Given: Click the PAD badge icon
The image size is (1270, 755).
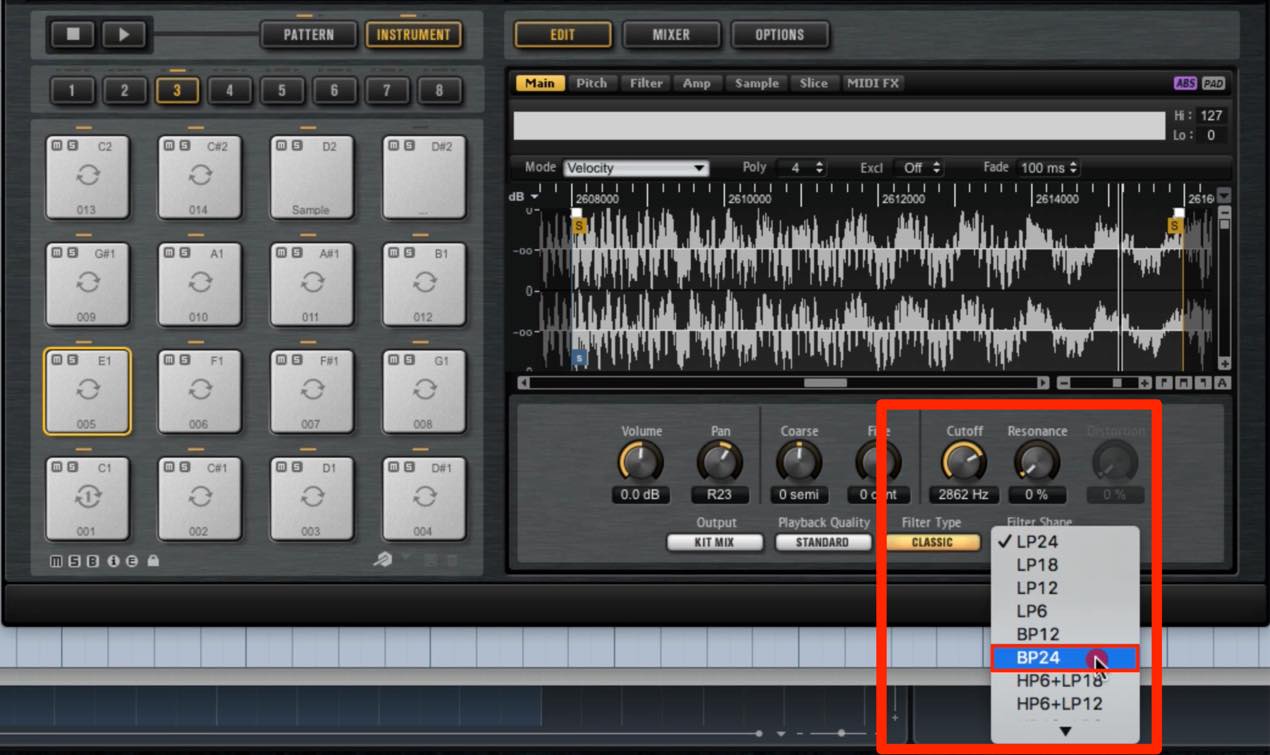Looking at the screenshot, I should 1213,84.
